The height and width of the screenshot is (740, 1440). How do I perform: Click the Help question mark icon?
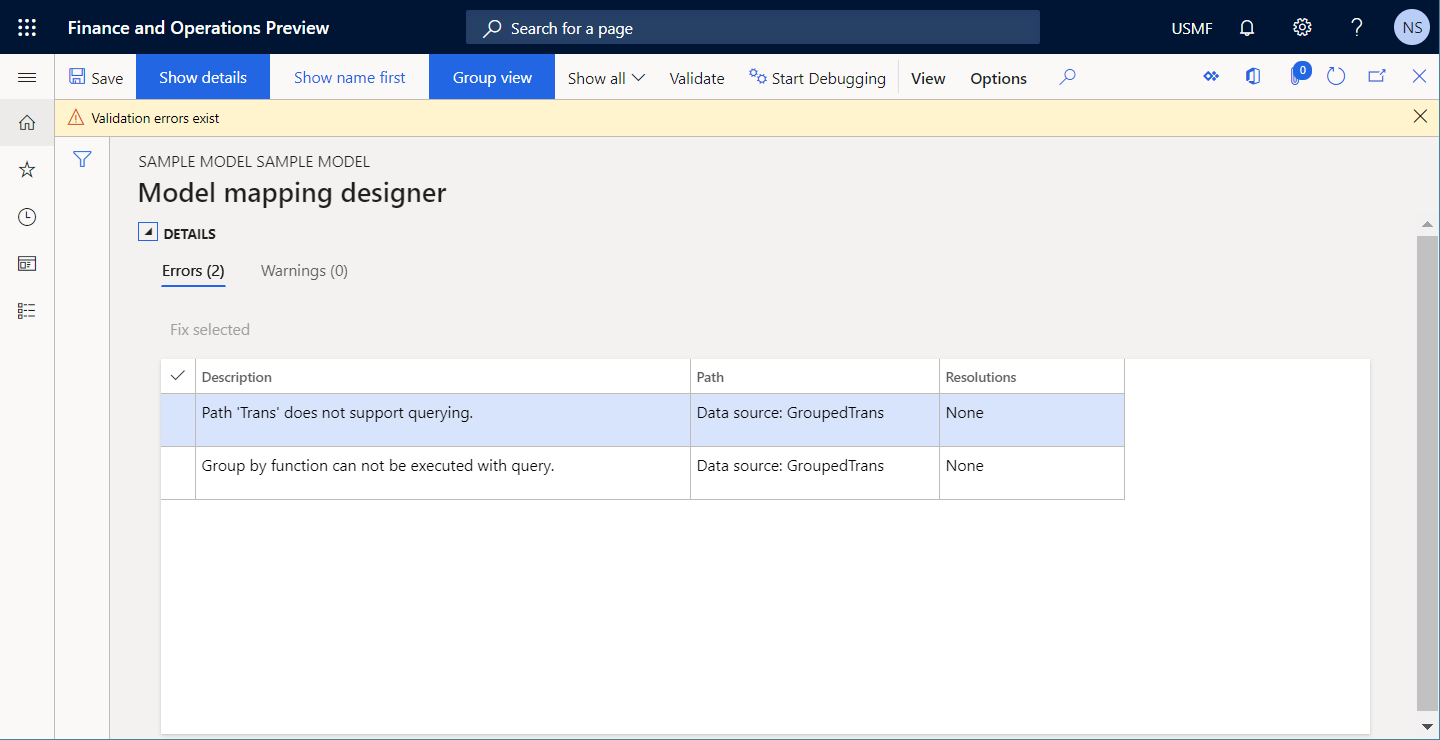(1356, 27)
